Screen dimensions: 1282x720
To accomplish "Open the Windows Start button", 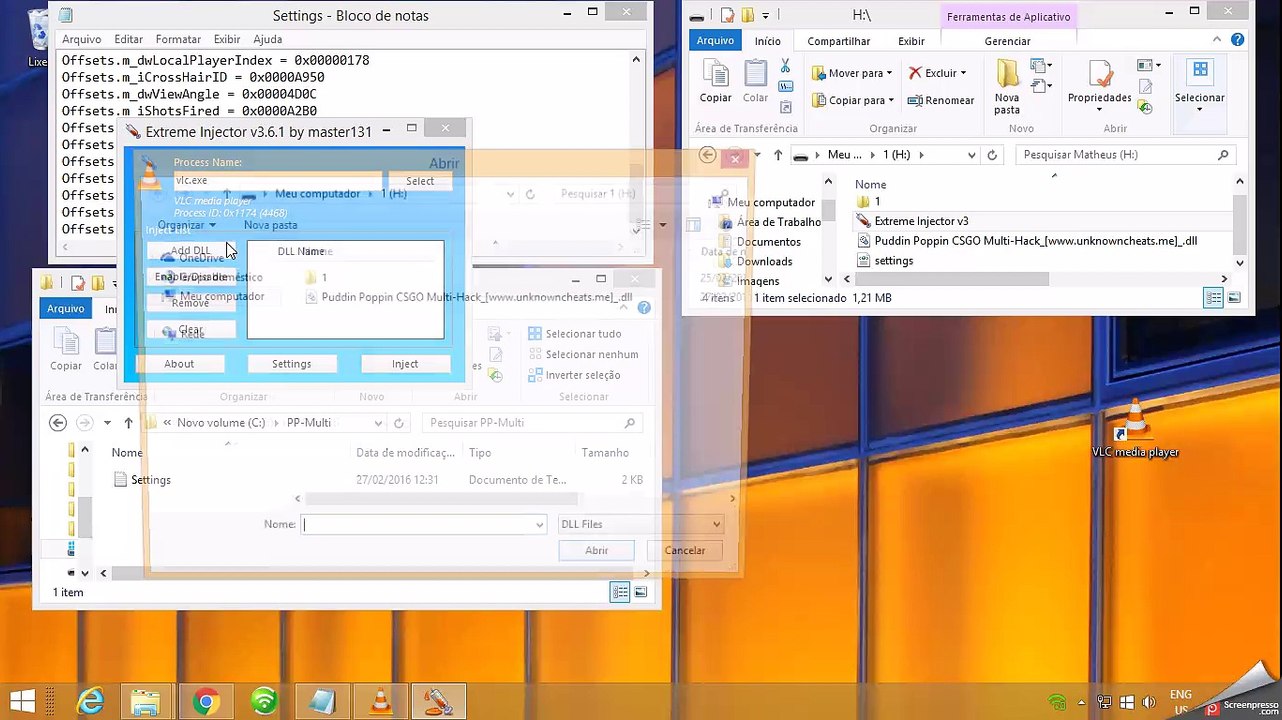I will 22,701.
